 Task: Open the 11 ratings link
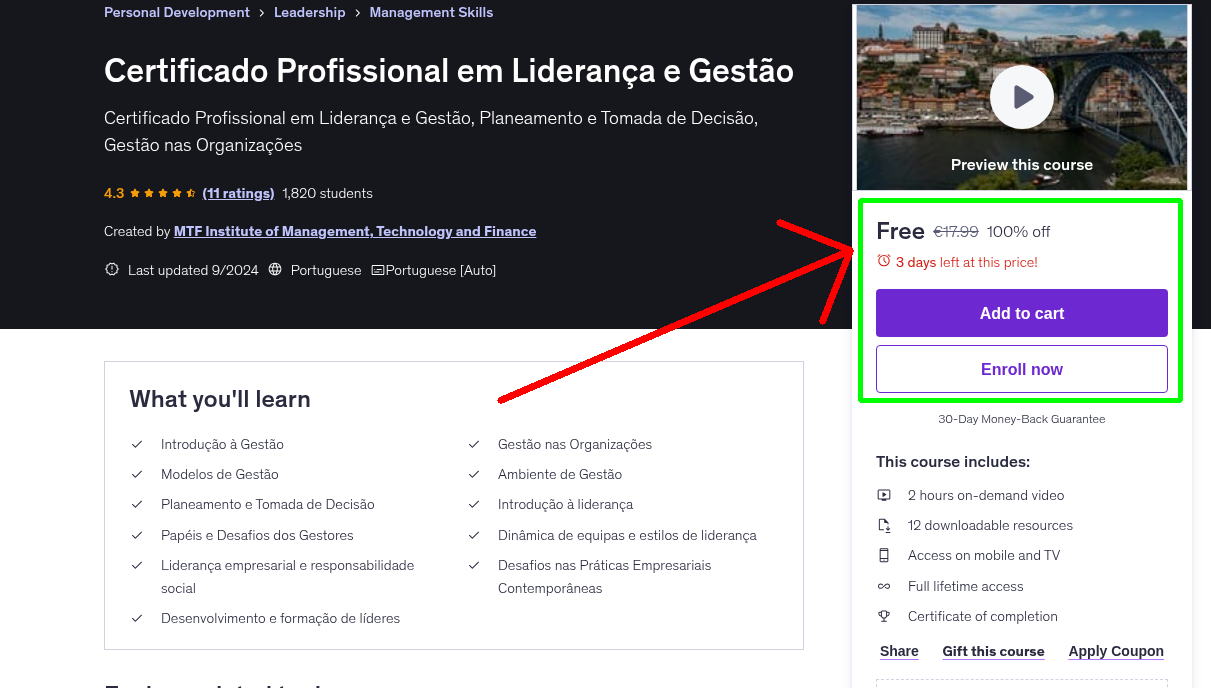(x=238, y=193)
